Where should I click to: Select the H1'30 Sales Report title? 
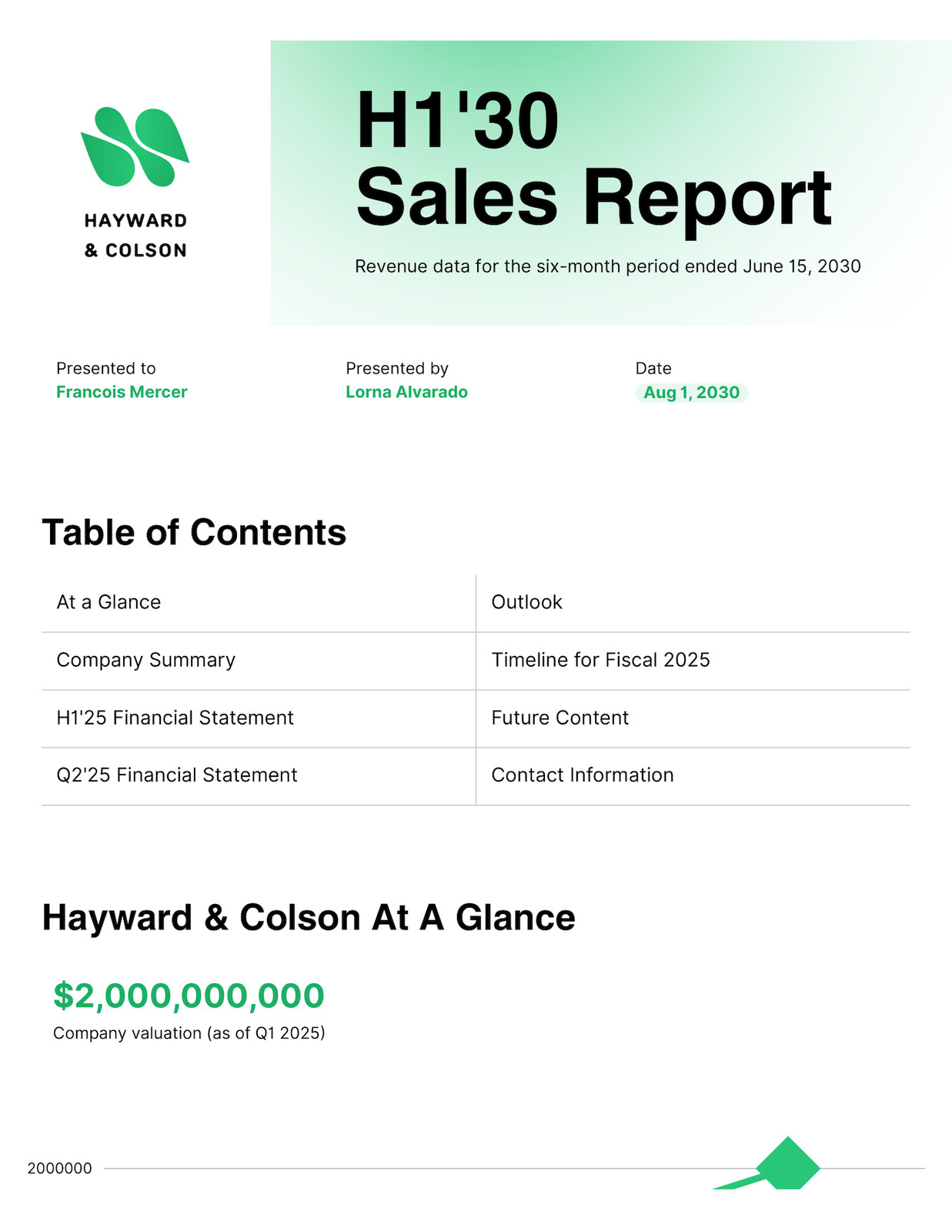tap(593, 159)
